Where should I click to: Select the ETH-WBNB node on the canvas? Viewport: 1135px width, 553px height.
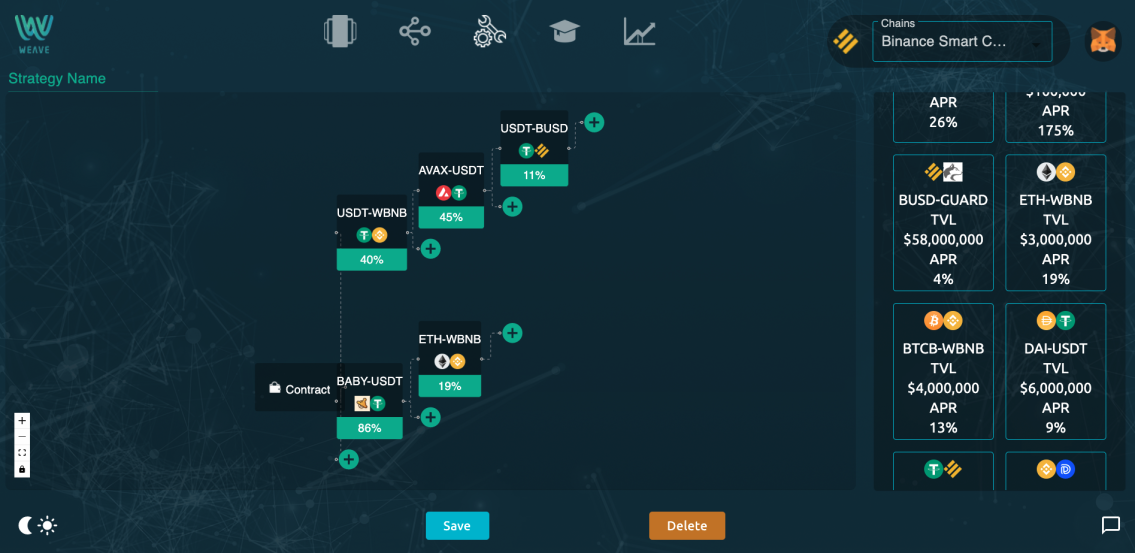pyautogui.click(x=450, y=358)
